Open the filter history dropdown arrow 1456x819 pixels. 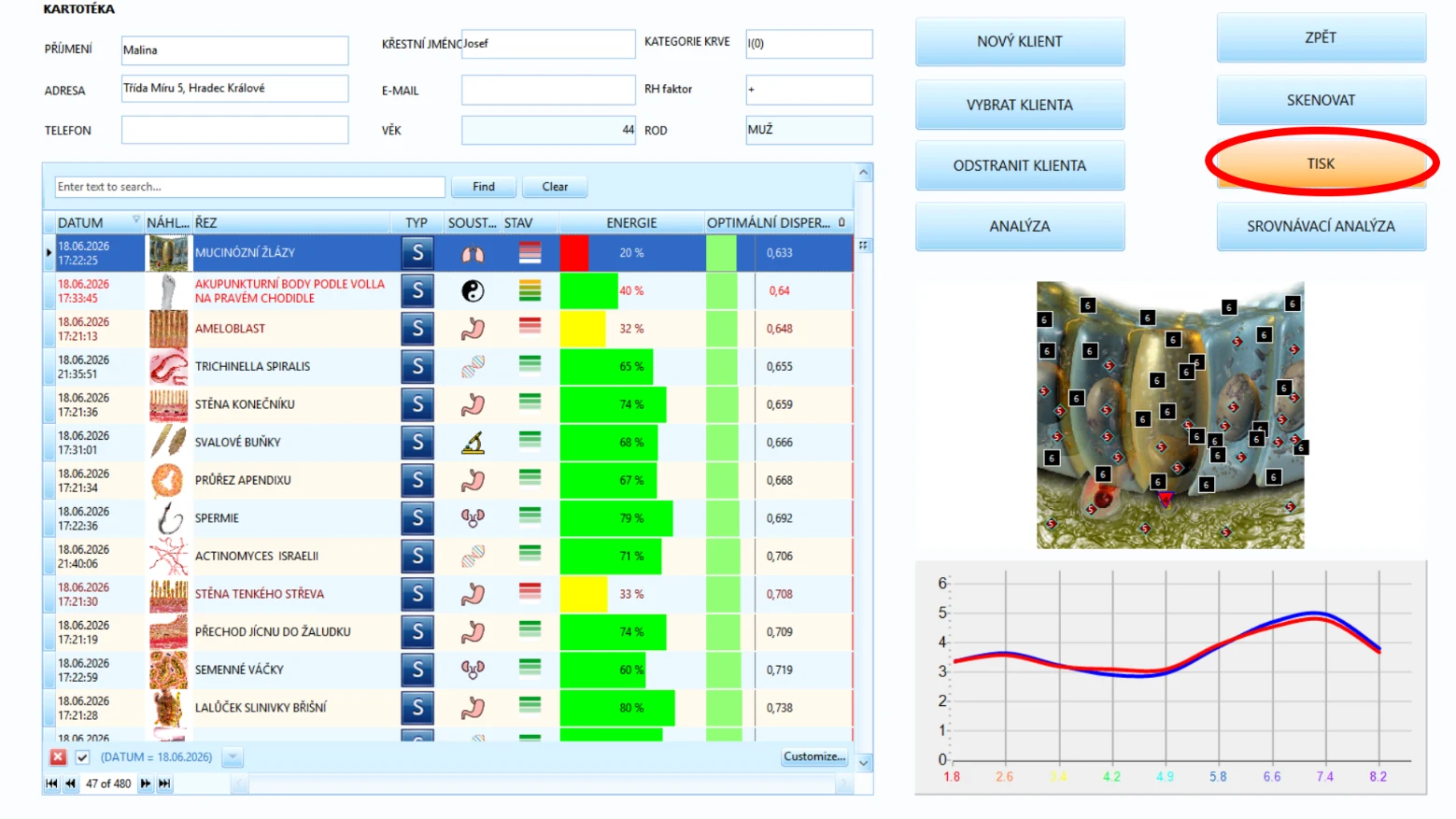click(233, 757)
